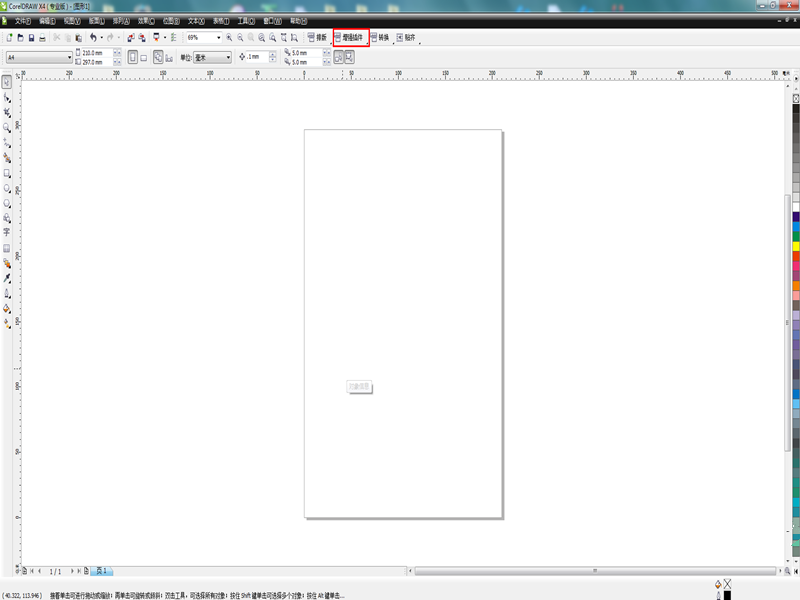Select the Zoom tool in toolbox
The height and width of the screenshot is (600, 800).
pyautogui.click(x=7, y=128)
